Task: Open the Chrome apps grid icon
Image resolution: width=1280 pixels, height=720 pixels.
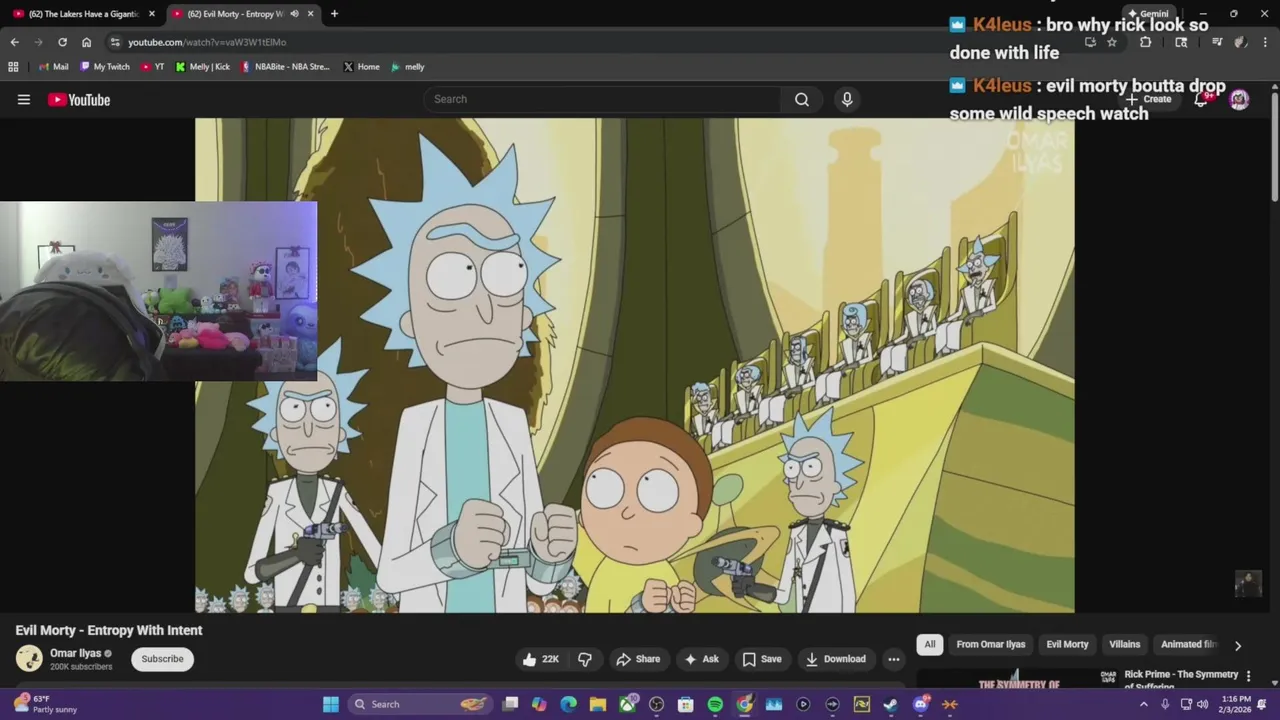Action: 13,67
